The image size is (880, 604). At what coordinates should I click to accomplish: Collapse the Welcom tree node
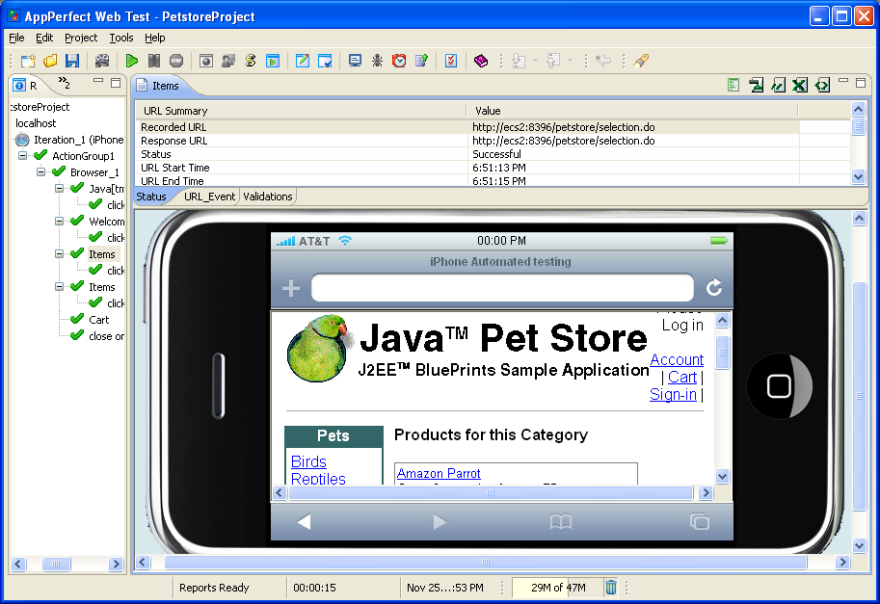coord(59,221)
